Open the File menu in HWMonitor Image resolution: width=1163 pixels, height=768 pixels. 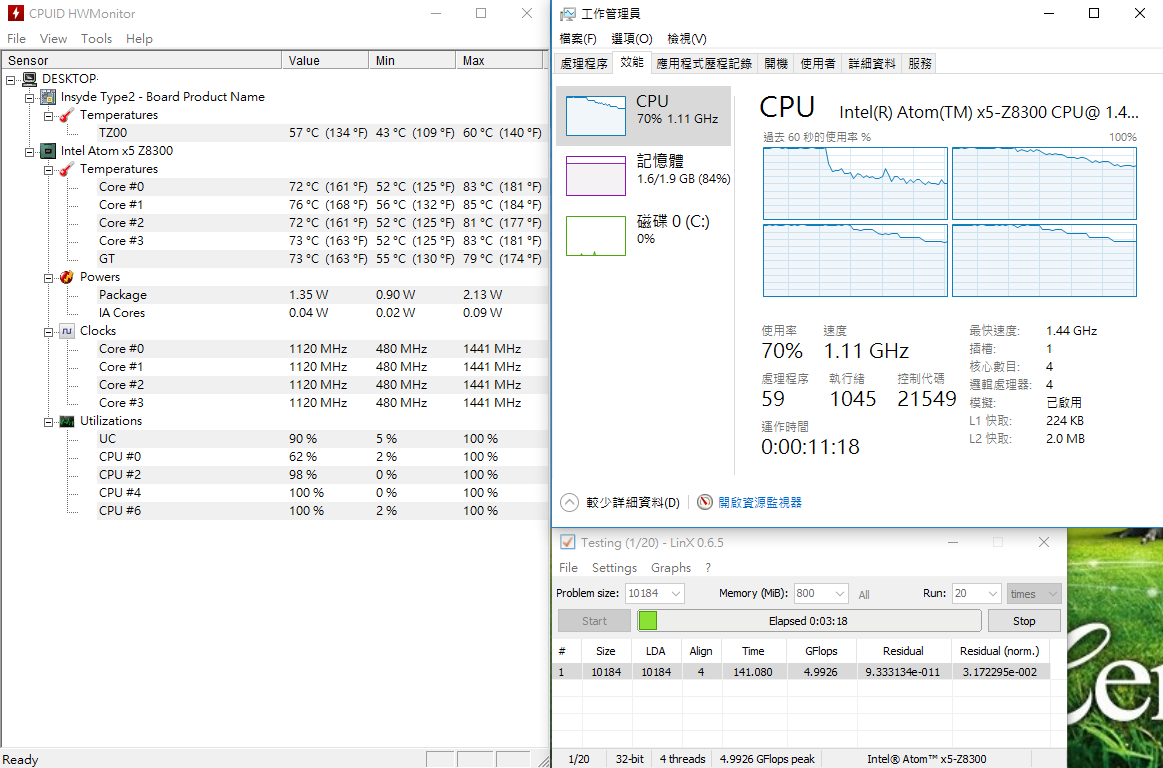point(16,39)
